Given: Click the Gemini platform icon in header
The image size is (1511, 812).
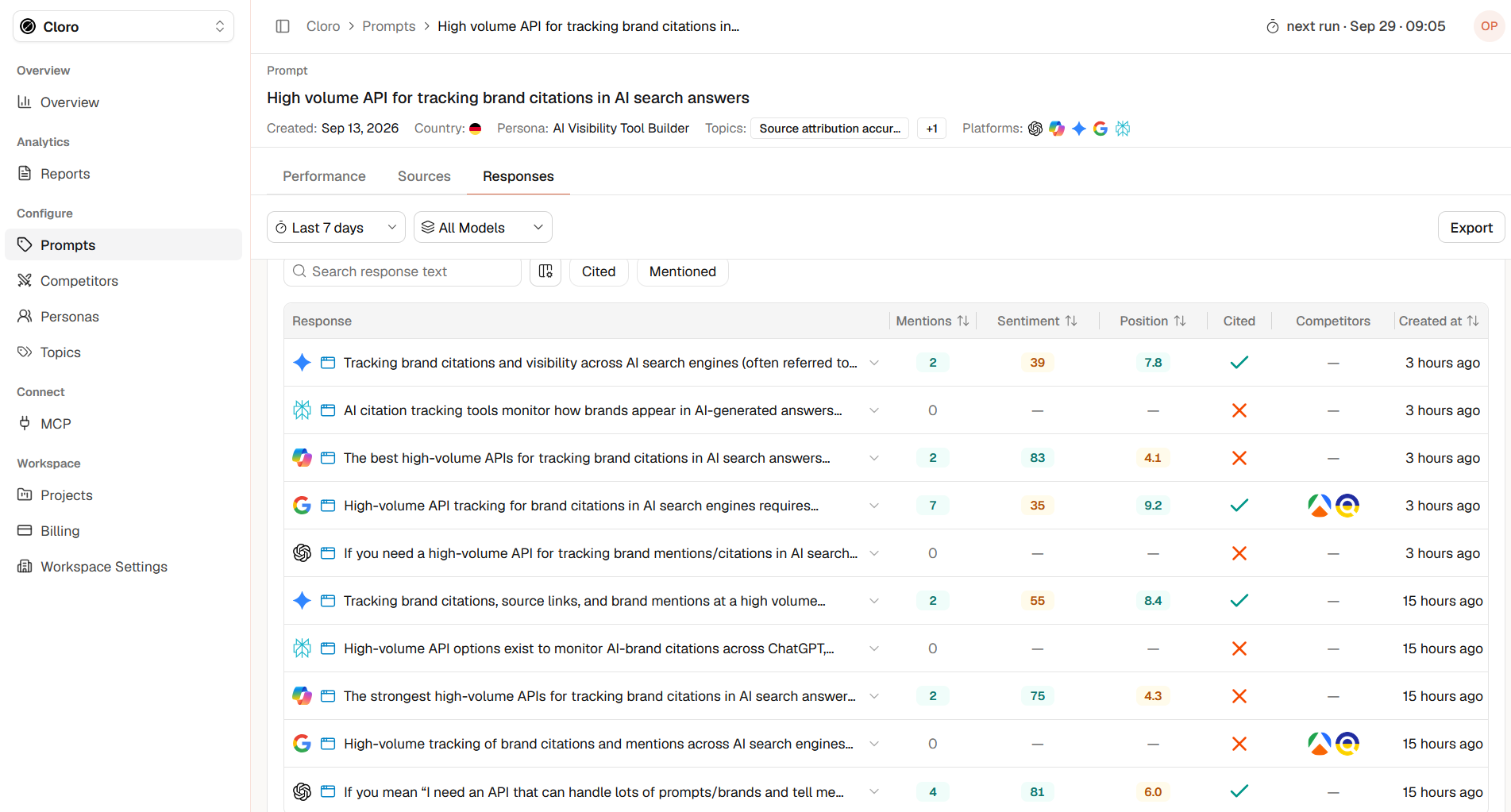Looking at the screenshot, I should pyautogui.click(x=1078, y=129).
